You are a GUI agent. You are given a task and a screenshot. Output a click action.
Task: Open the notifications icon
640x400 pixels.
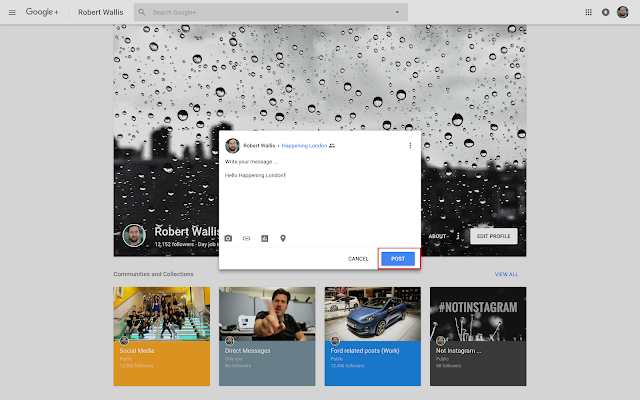pyautogui.click(x=605, y=12)
